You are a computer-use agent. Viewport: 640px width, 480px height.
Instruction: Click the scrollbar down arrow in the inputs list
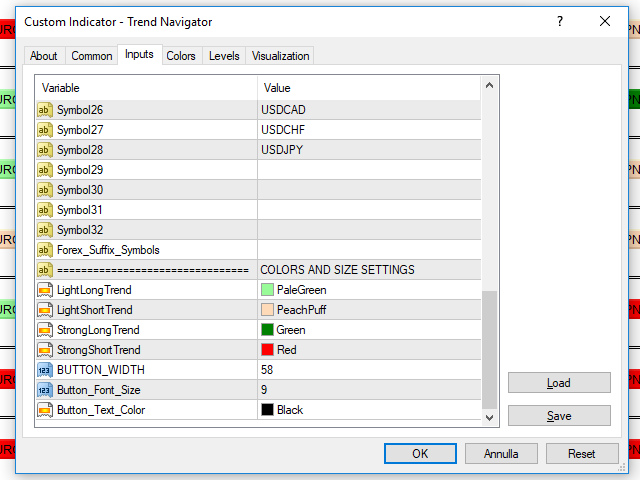(x=489, y=418)
